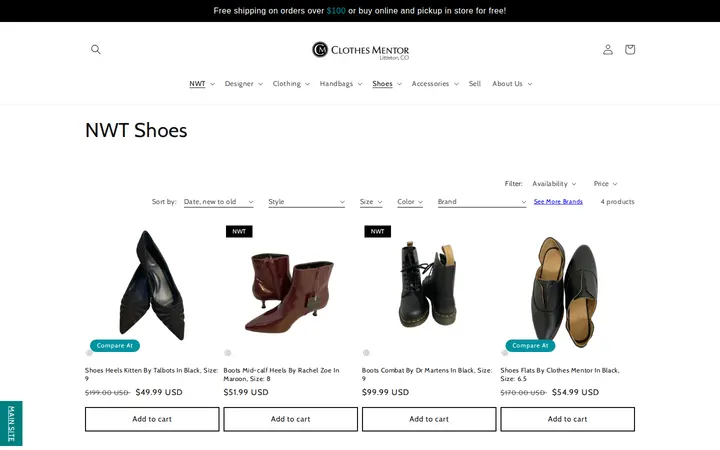Add Talbots kitten heels to cart
Image resolution: width=720 pixels, height=450 pixels.
[x=152, y=419]
